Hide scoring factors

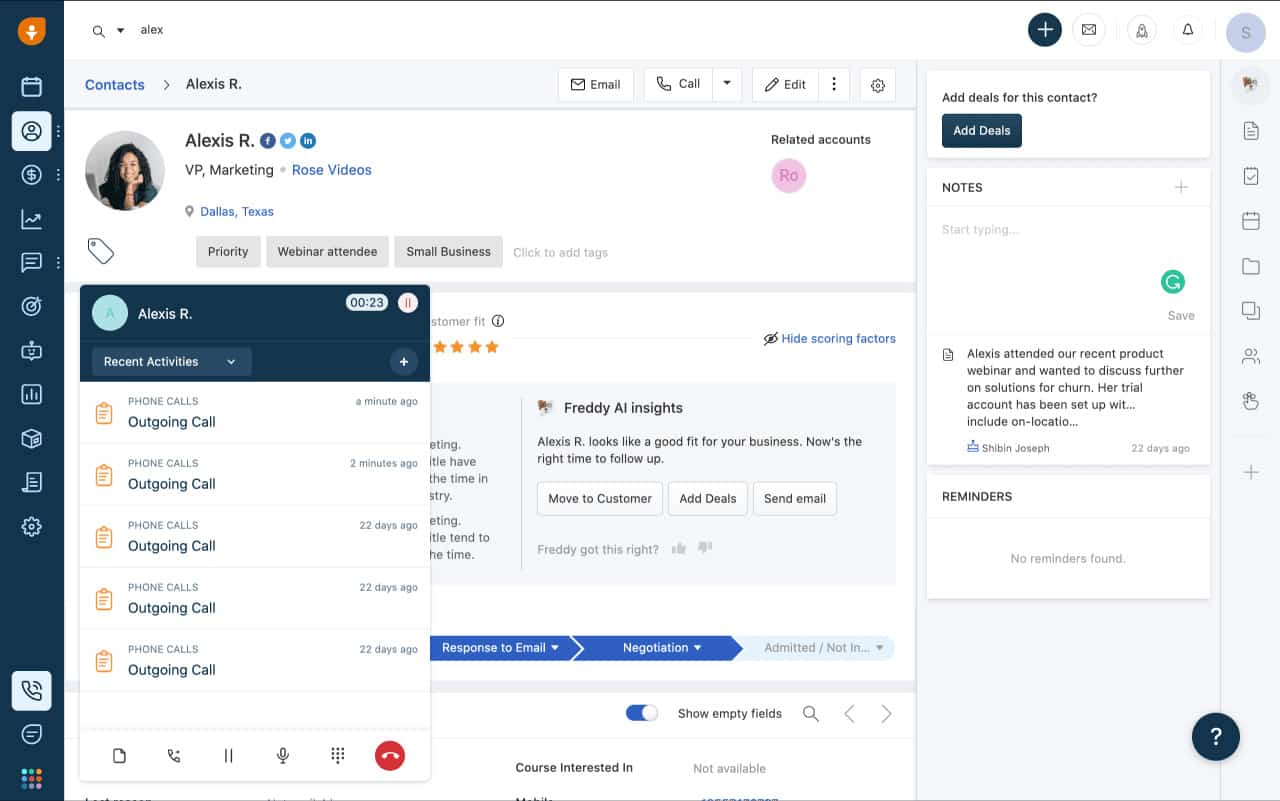[829, 339]
